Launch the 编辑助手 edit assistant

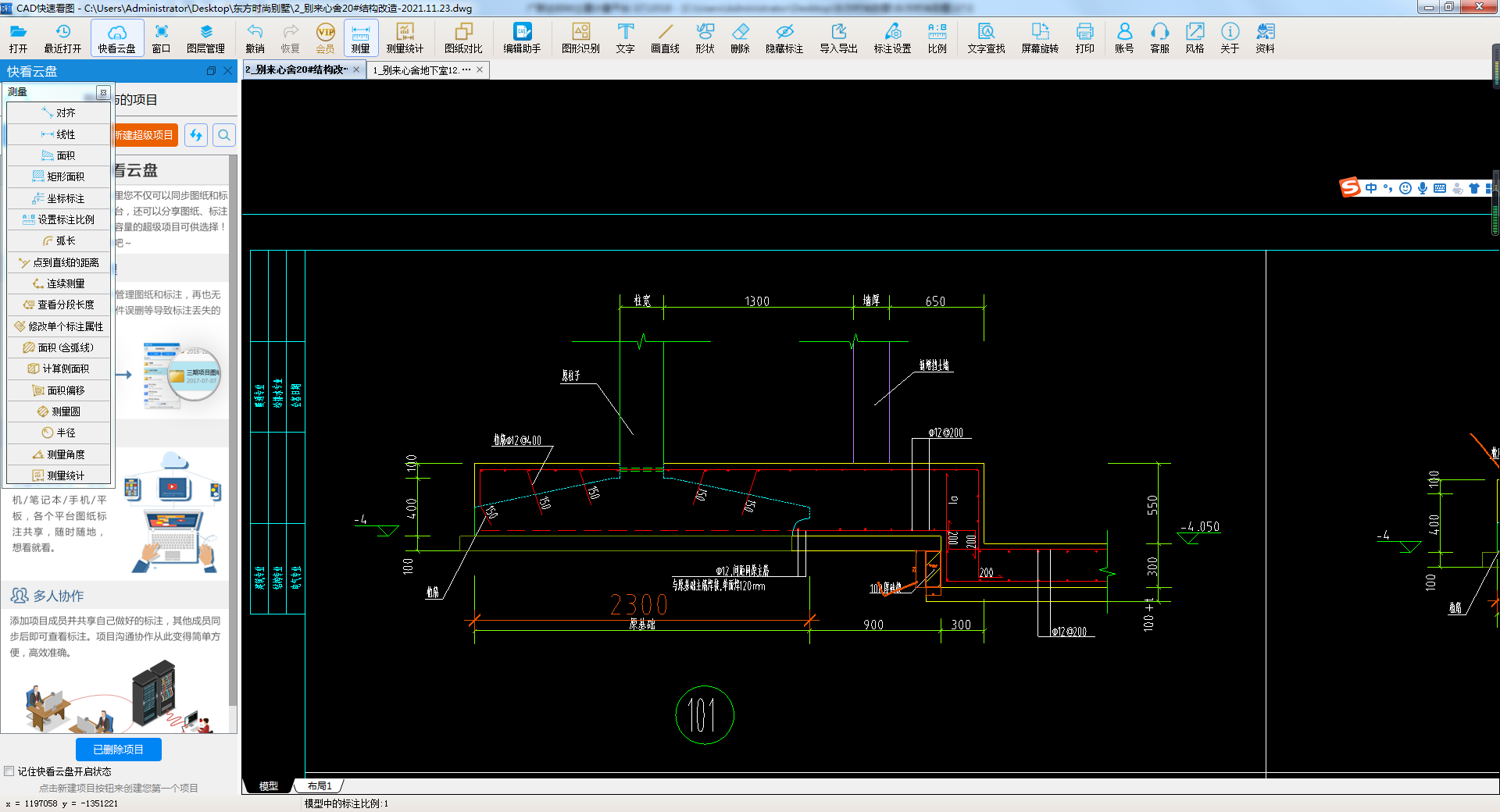(522, 37)
